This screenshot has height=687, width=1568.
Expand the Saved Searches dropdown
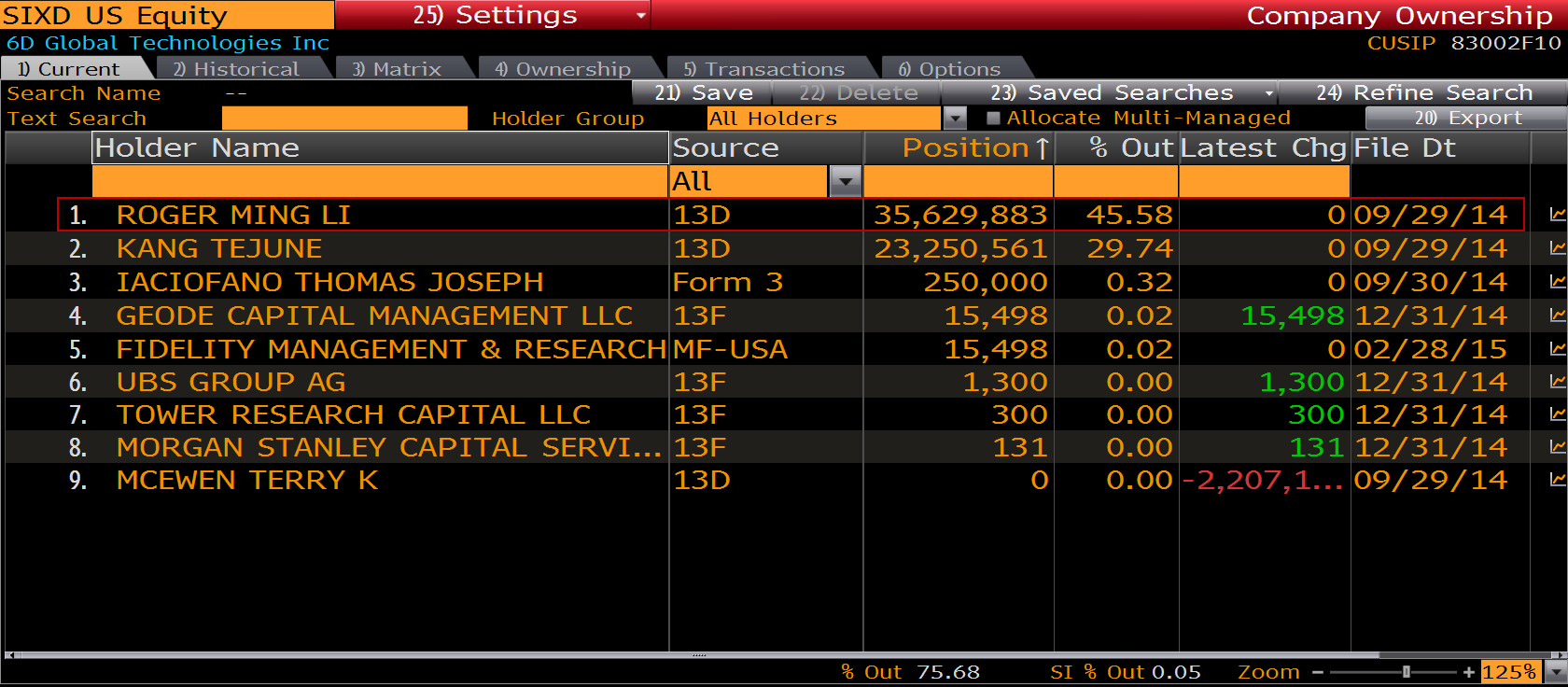point(1269,93)
